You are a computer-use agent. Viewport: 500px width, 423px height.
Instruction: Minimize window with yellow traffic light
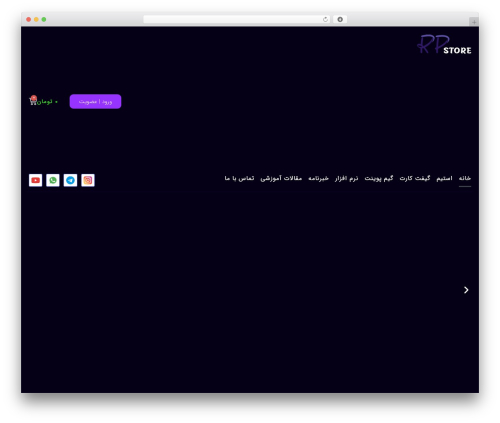click(36, 19)
